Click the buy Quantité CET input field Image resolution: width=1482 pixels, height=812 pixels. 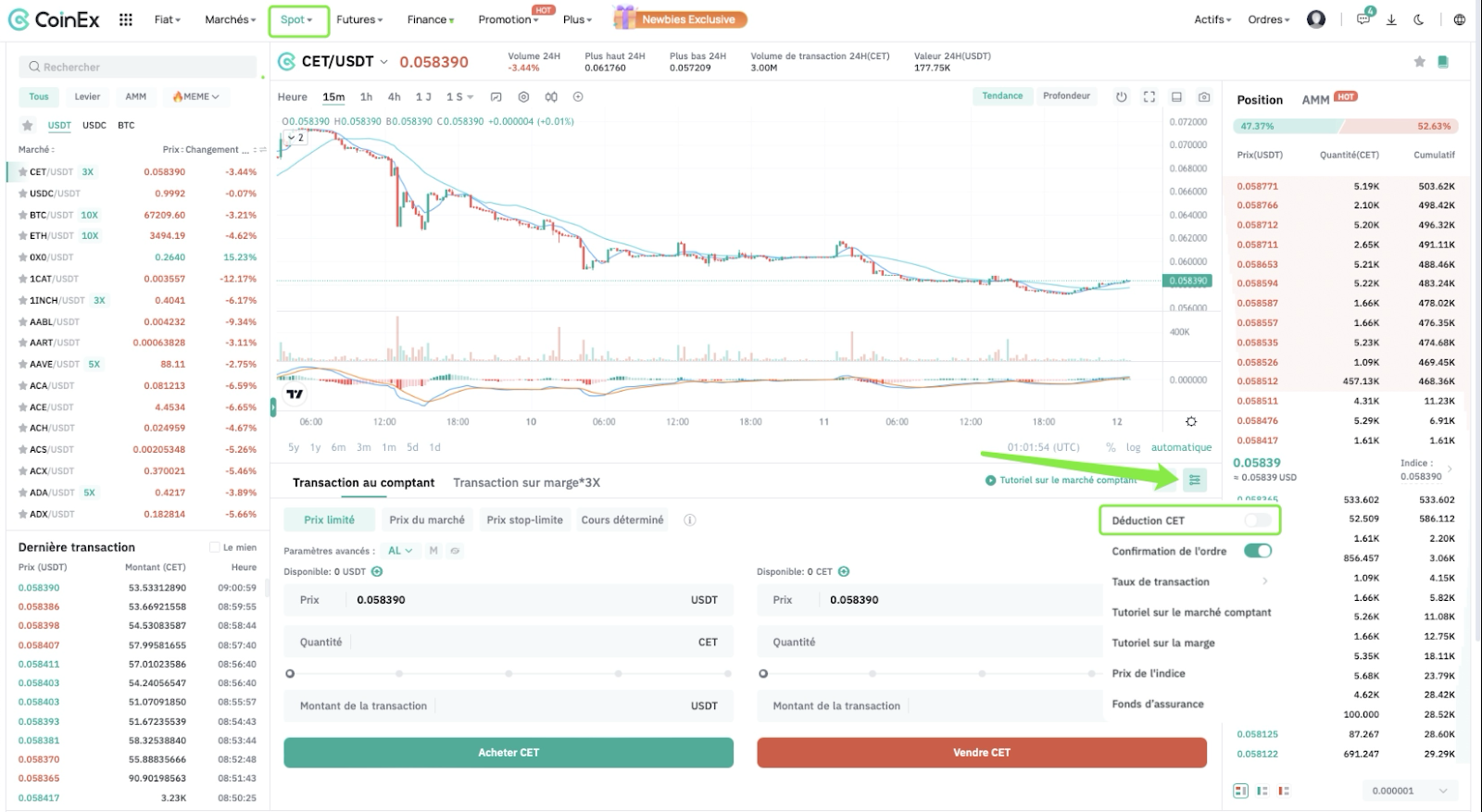click(509, 642)
